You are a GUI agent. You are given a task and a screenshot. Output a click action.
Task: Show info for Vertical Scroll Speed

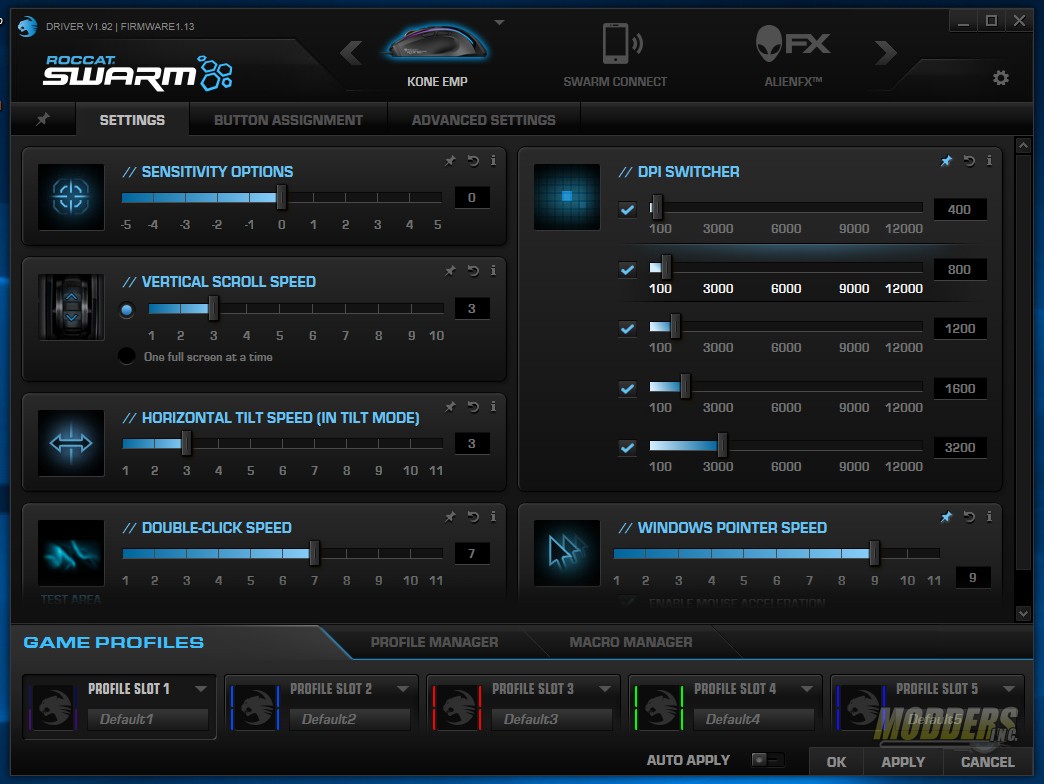pos(493,270)
